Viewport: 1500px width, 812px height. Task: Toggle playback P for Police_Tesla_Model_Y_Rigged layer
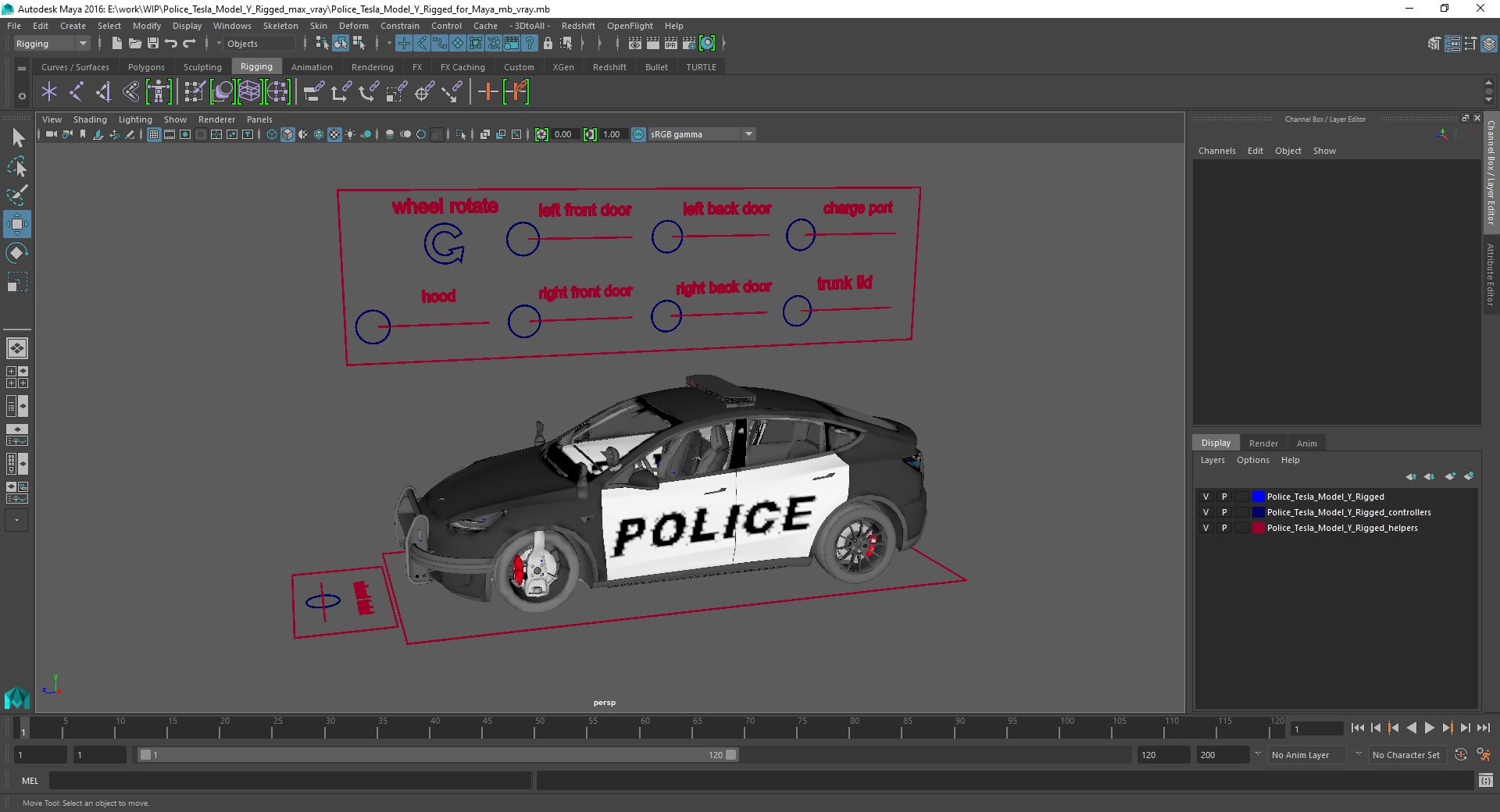click(x=1224, y=497)
